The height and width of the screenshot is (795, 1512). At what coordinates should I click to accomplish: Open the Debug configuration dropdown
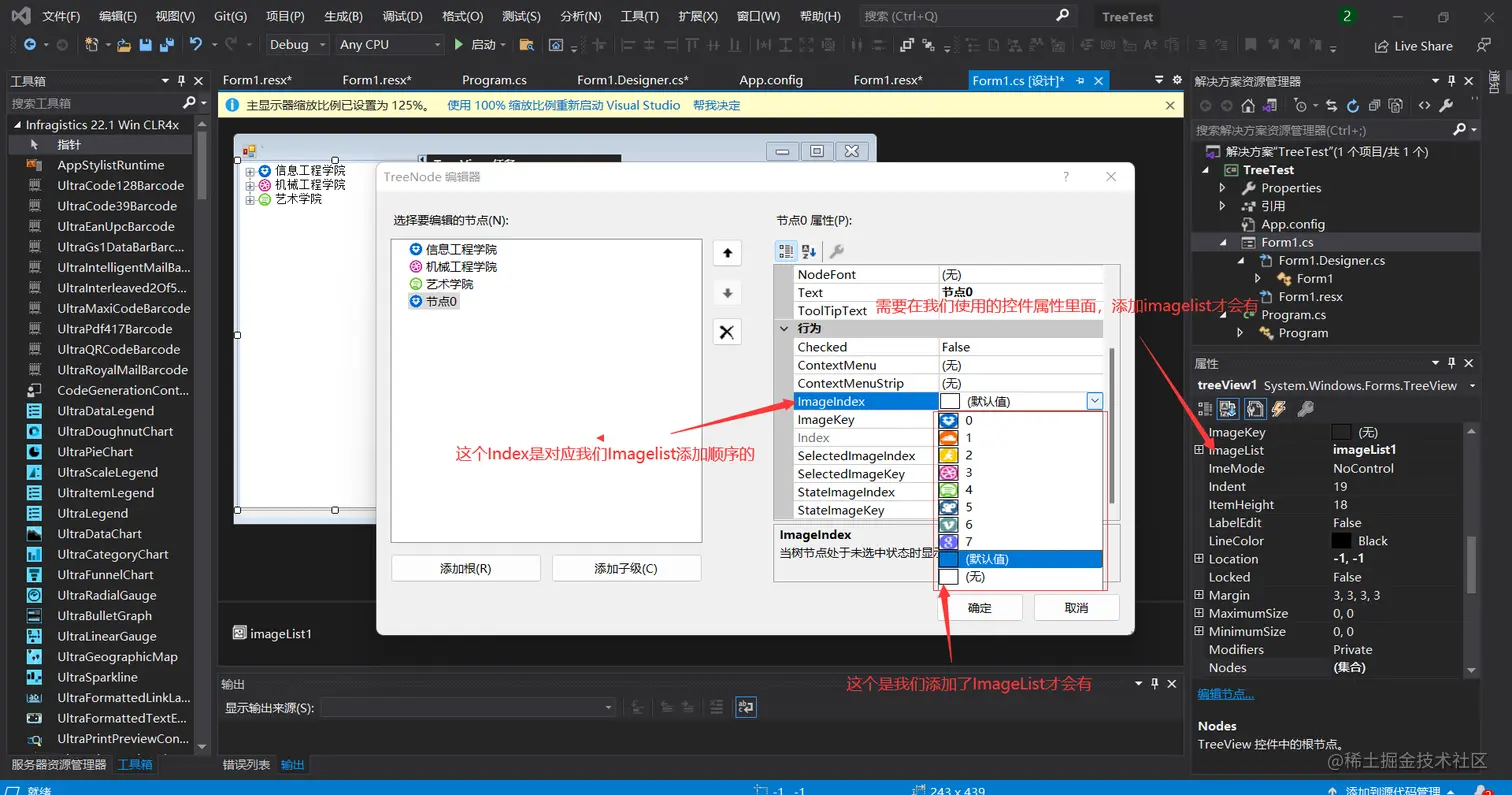[298, 45]
